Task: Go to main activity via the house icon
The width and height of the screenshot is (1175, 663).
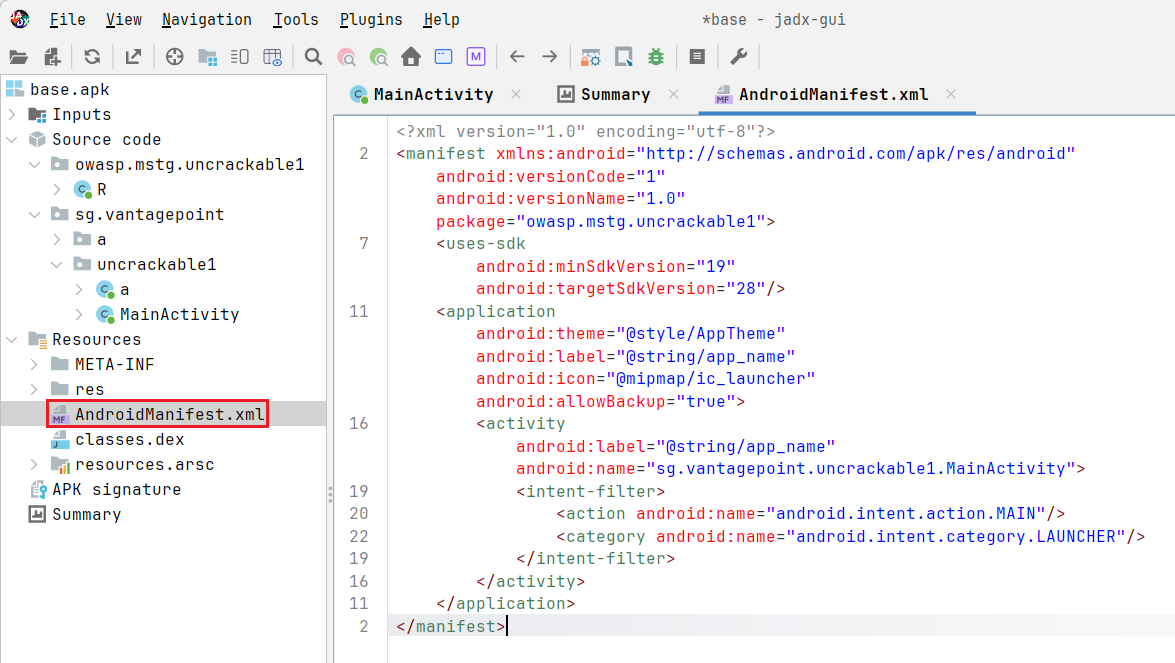Action: [411, 57]
